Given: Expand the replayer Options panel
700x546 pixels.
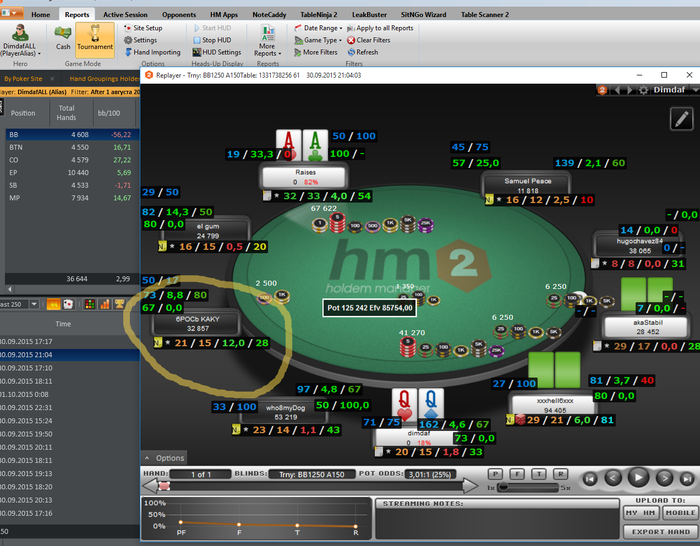Looking at the screenshot, I should pos(164,458).
